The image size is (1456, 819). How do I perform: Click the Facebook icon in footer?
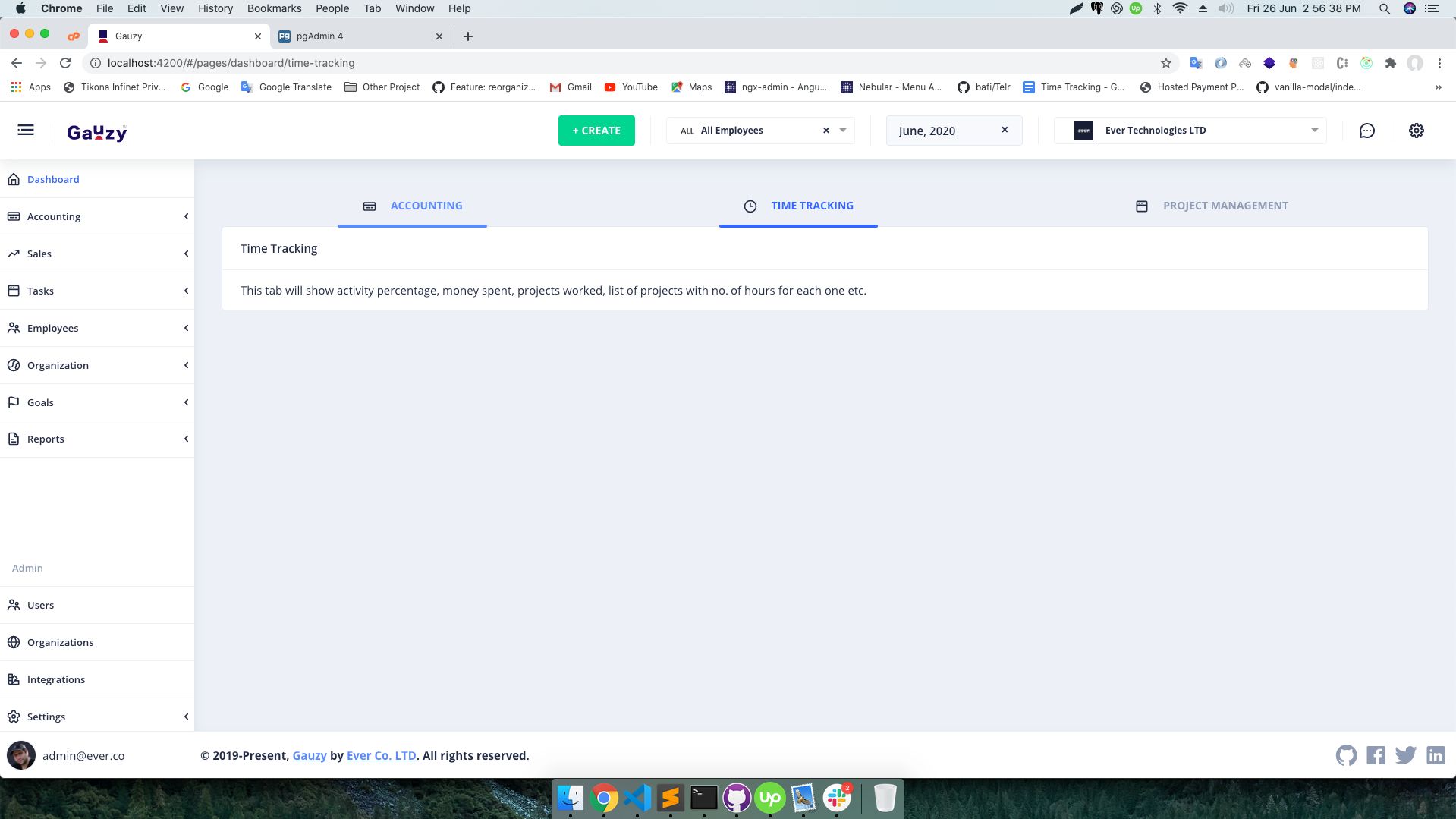1376,755
